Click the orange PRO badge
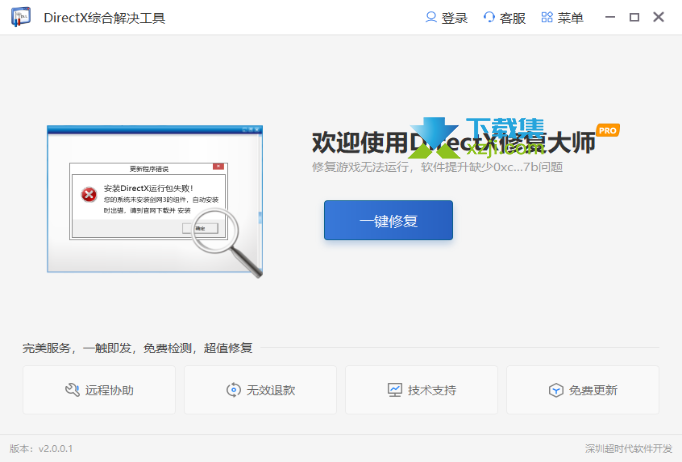 pos(608,130)
